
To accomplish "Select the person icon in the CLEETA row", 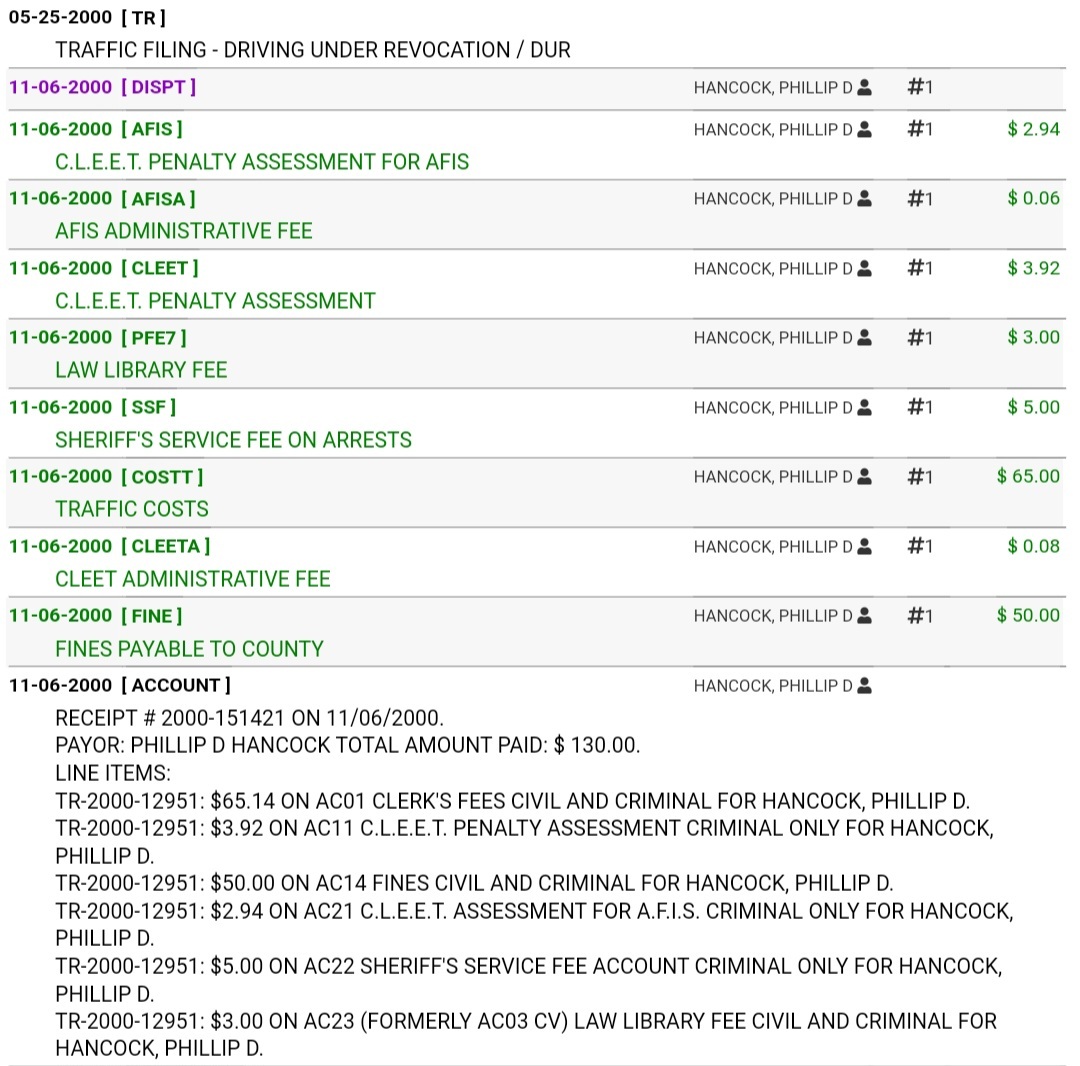I will coord(865,546).
